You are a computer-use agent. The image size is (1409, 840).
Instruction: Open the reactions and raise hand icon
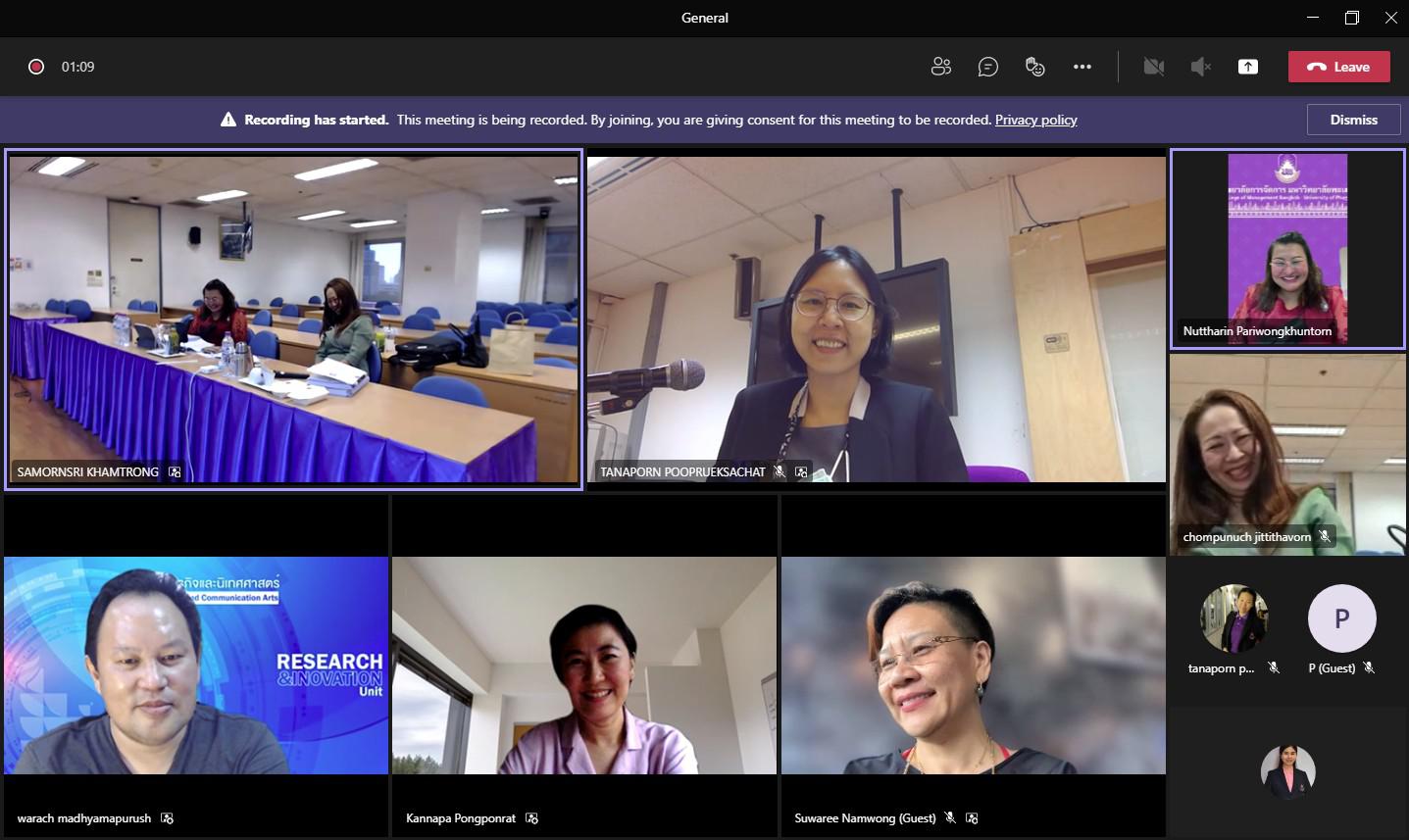1034,67
